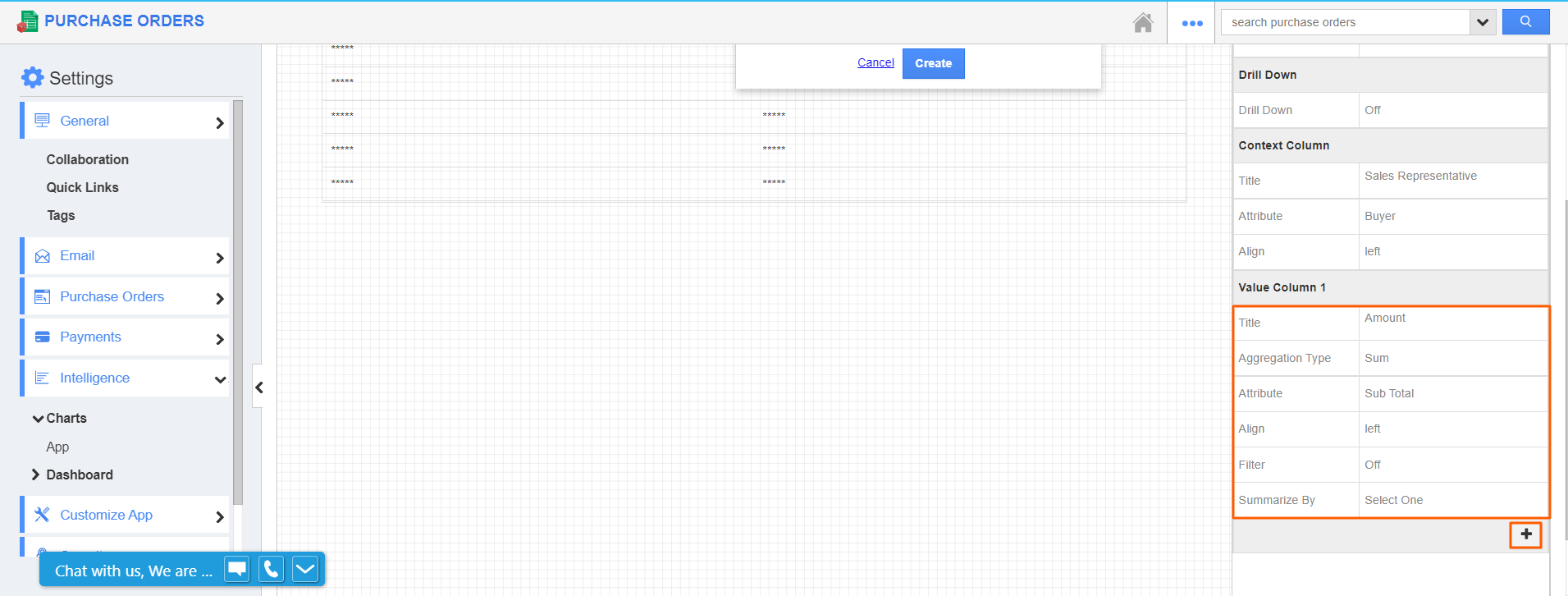Expand the Dashboard tree node
Image resolution: width=1568 pixels, height=596 pixels.
(35, 475)
